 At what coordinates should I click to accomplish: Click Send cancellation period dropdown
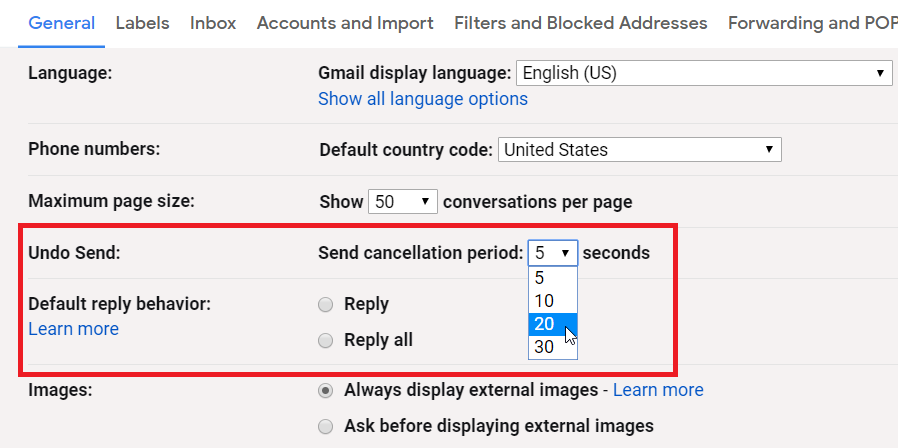553,253
